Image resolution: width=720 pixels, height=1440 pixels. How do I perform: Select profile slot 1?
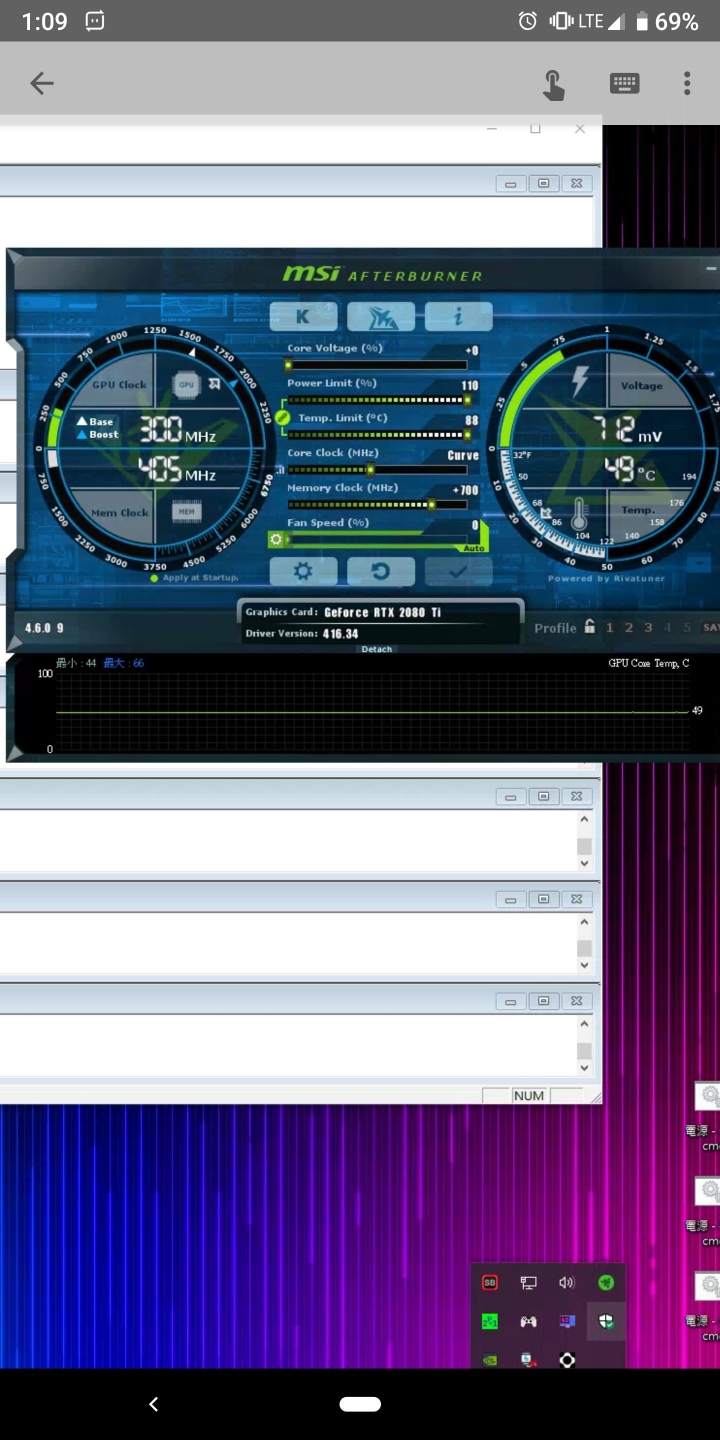point(609,627)
